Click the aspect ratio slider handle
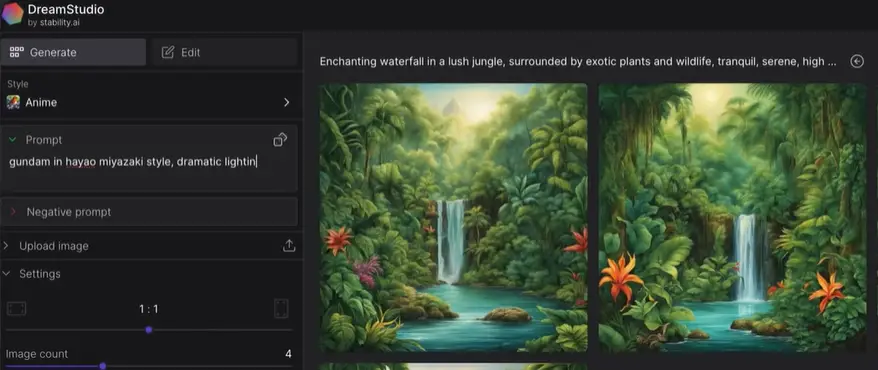Viewport: 878px width, 370px height. tap(148, 330)
